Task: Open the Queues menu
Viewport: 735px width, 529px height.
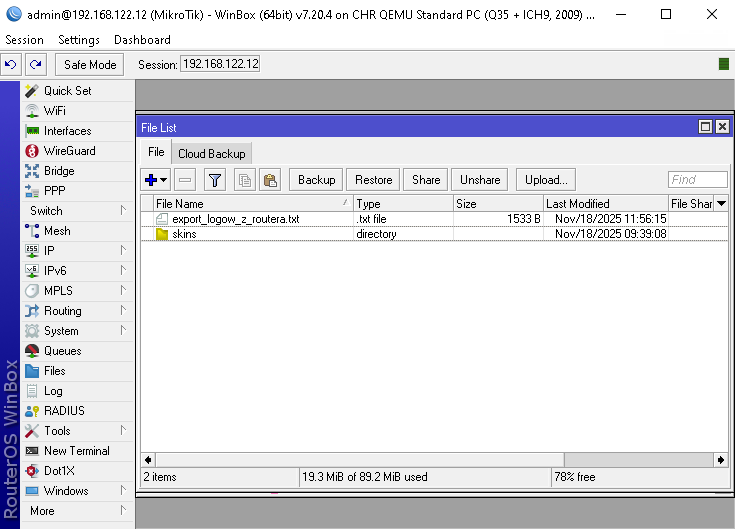Action: (x=77, y=351)
